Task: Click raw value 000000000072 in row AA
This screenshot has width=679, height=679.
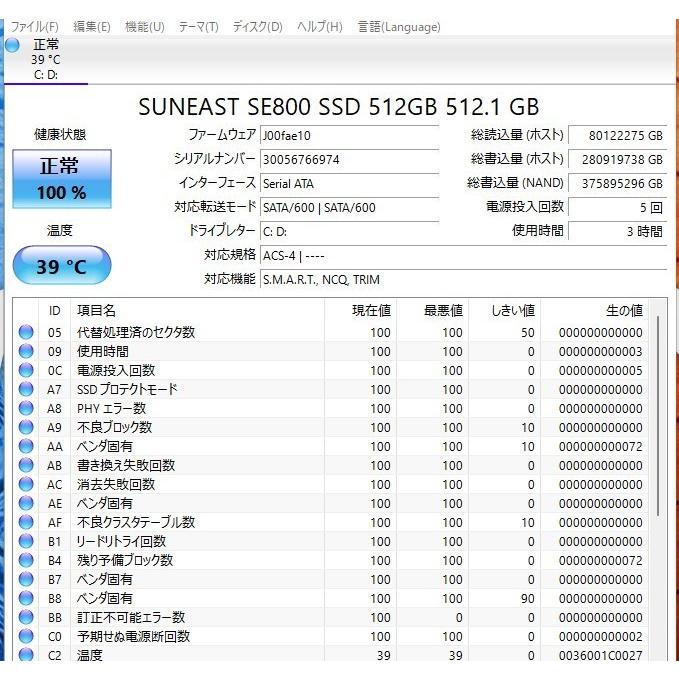Action: [x=601, y=446]
